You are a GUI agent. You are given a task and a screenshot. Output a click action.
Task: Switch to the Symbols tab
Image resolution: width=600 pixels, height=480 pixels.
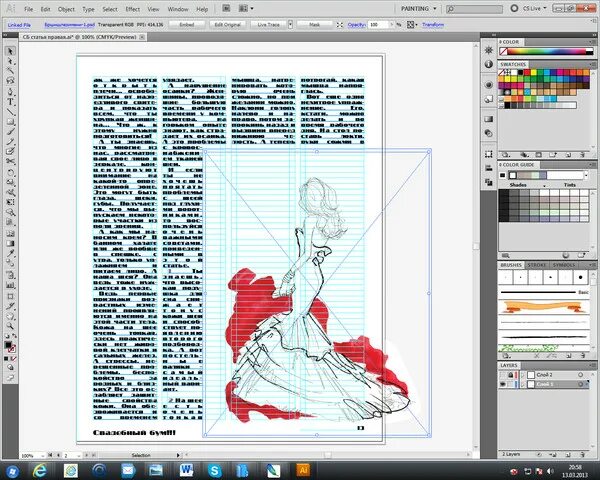tap(563, 265)
